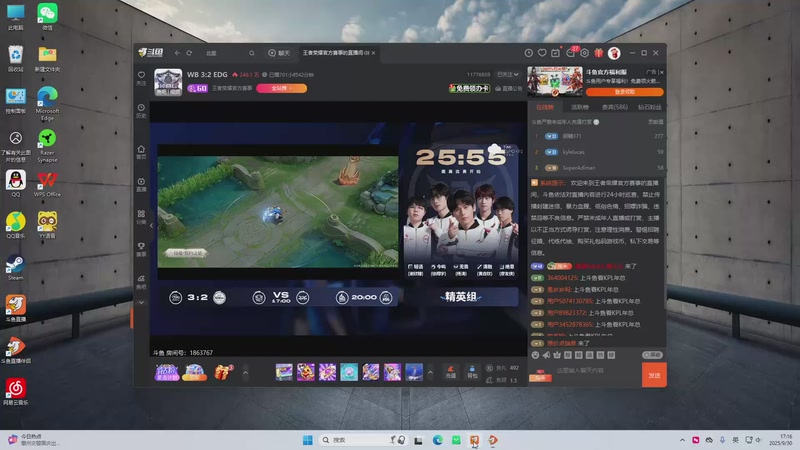Switch to the 聊天 tab
This screenshot has width=800, height=450.
click(x=279, y=53)
